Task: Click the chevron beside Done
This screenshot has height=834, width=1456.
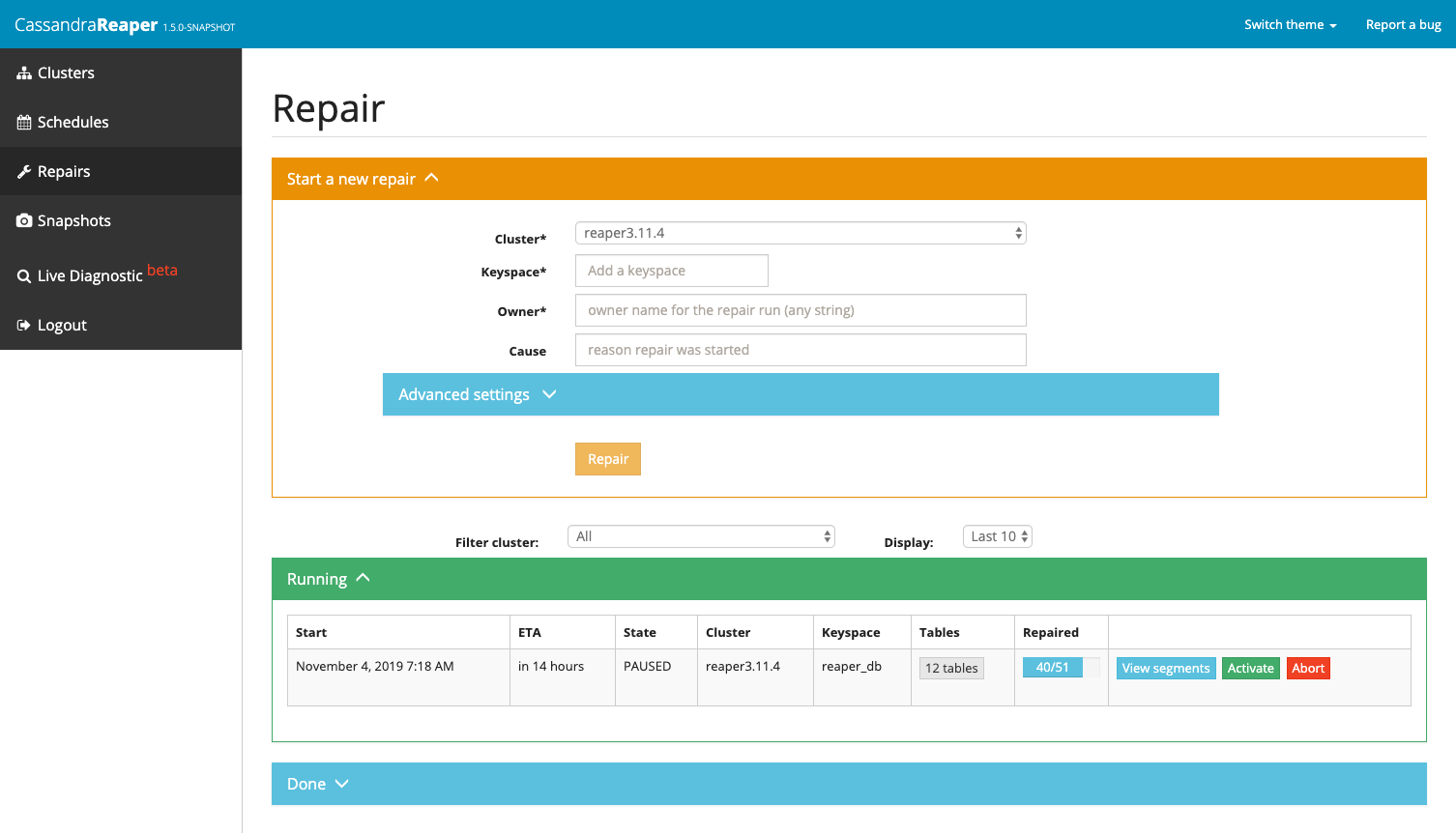Action: point(341,784)
